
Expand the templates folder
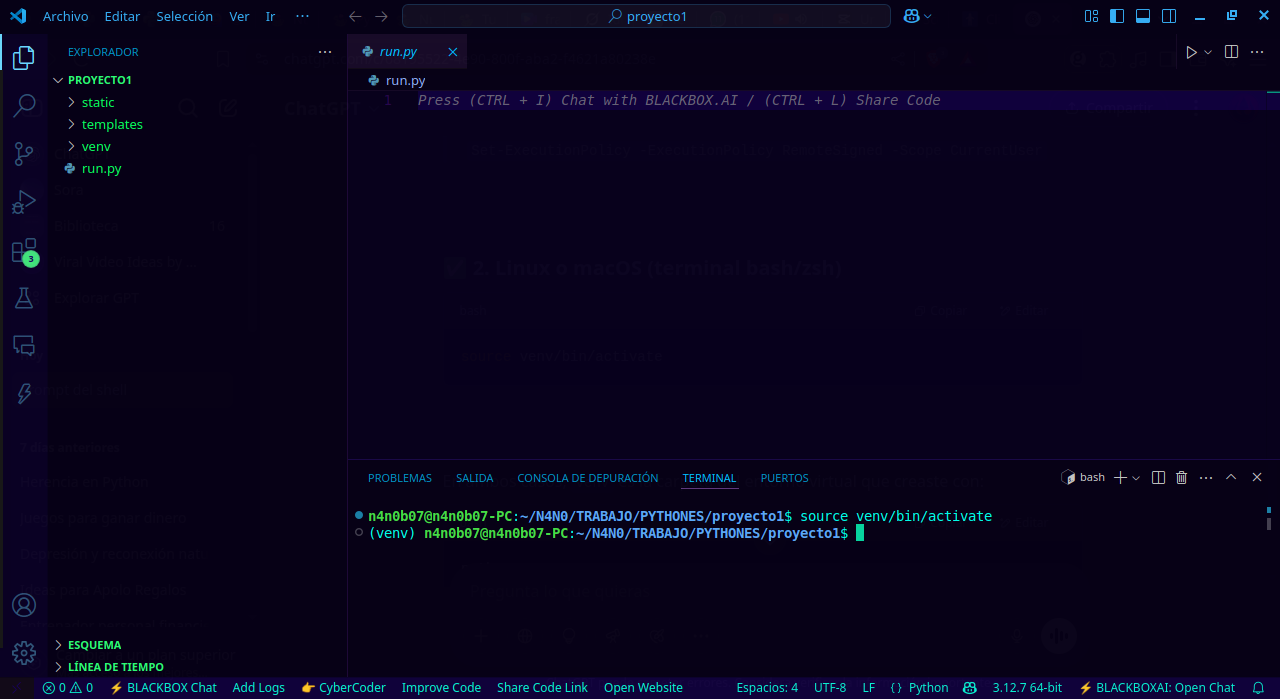[111, 124]
